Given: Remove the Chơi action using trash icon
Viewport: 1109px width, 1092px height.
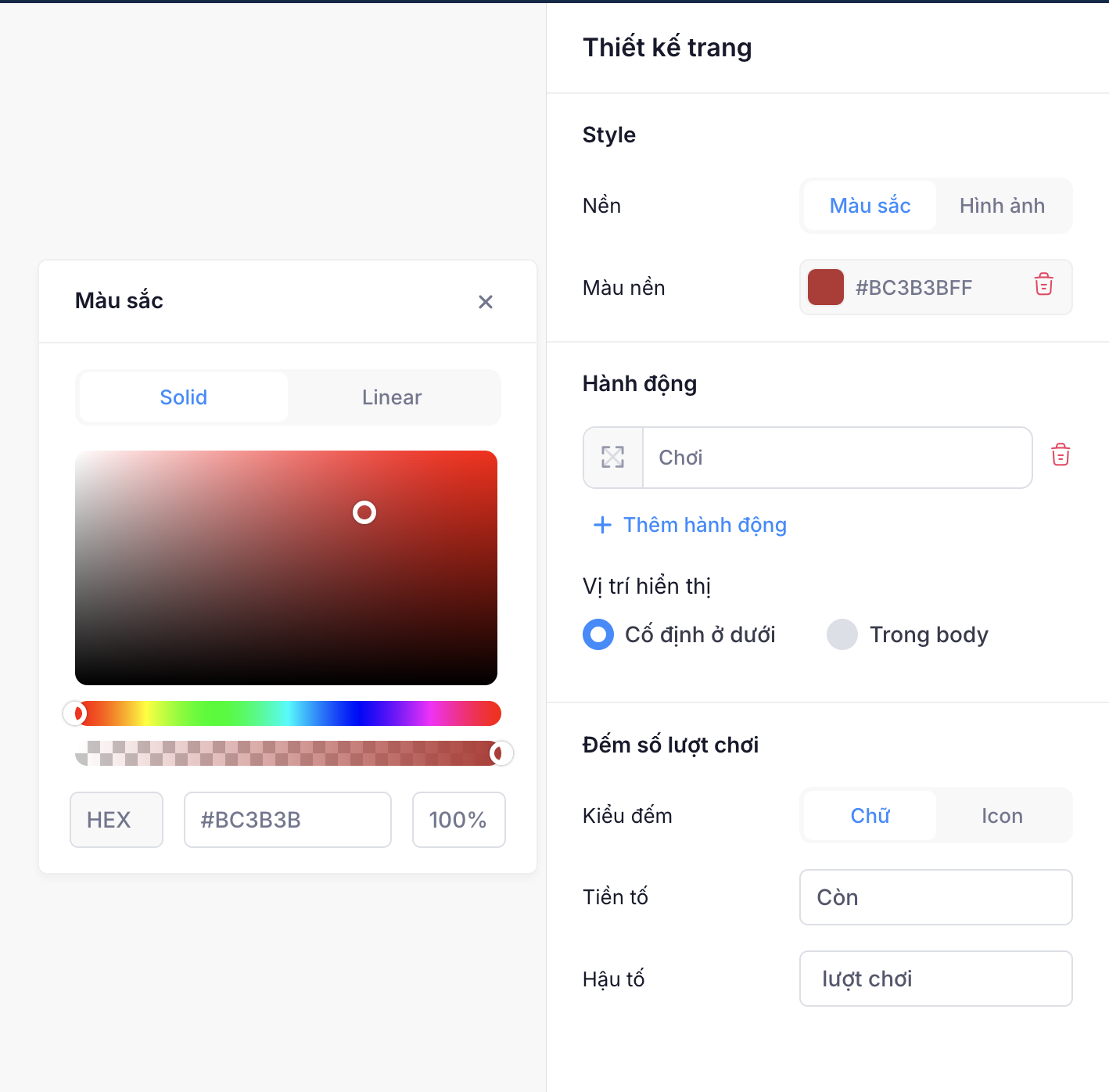Looking at the screenshot, I should [1061, 454].
